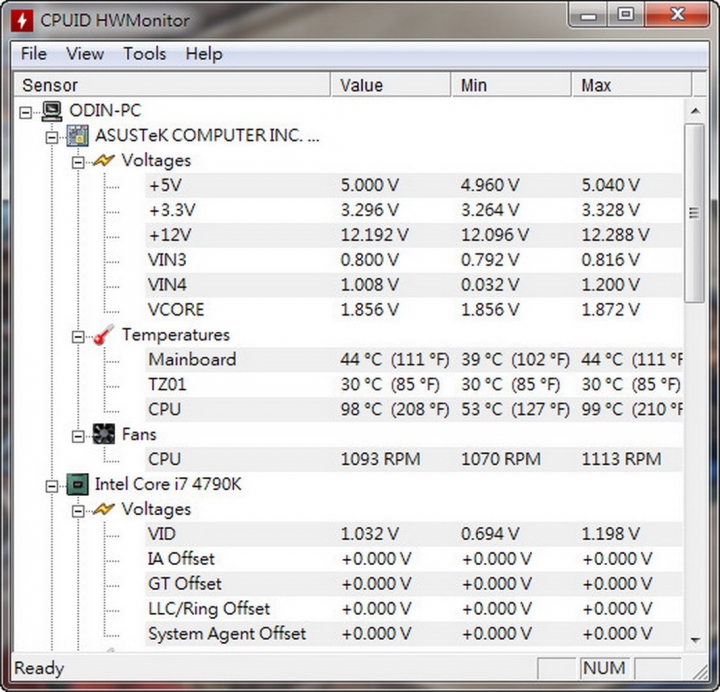720x692 pixels.
Task: Select the Fans tree label
Action: 139,434
